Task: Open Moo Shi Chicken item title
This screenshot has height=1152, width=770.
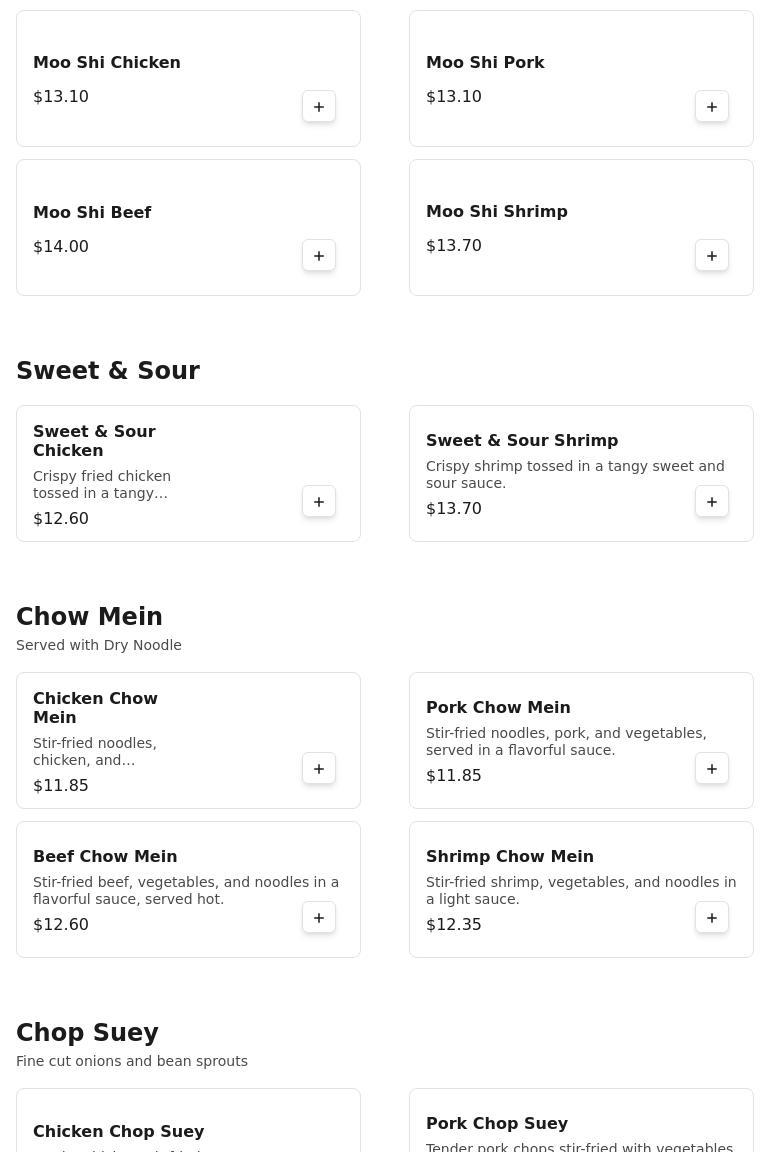Action: click(107, 63)
